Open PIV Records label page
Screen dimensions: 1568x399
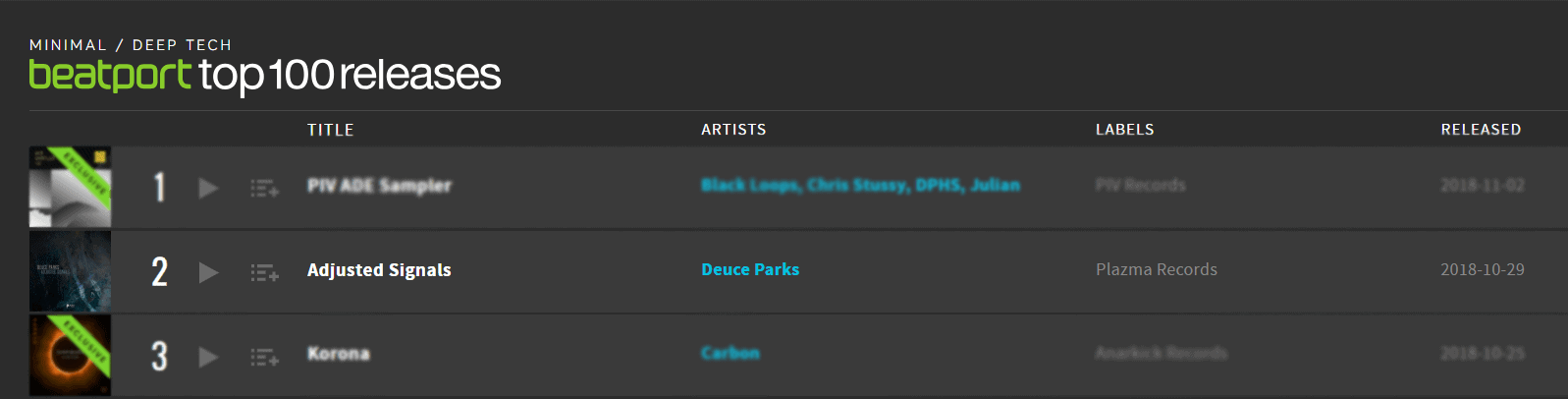tap(1141, 185)
